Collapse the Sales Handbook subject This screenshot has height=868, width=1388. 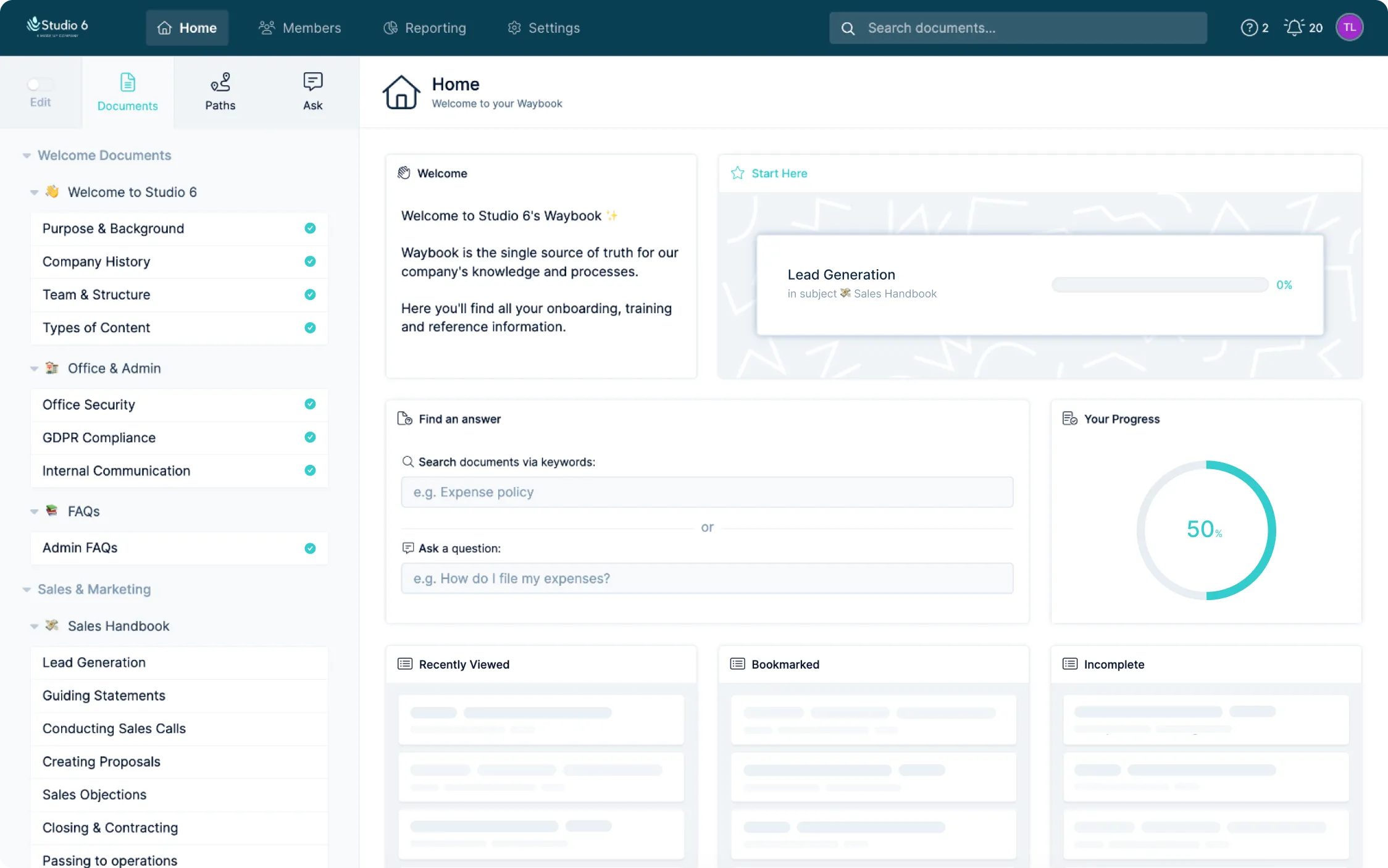click(35, 626)
